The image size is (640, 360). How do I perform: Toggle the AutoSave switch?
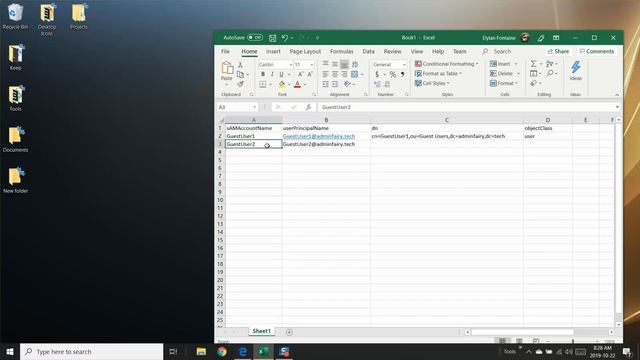[255, 38]
